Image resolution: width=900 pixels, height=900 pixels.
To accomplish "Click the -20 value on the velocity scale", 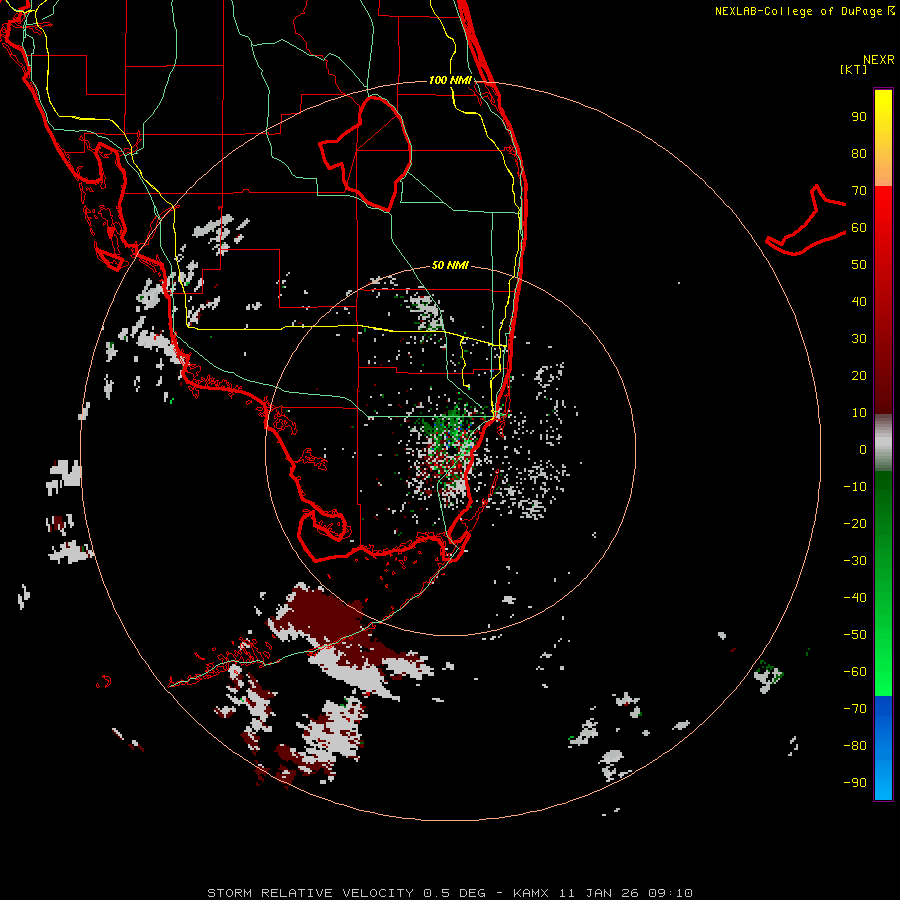I will [855, 523].
